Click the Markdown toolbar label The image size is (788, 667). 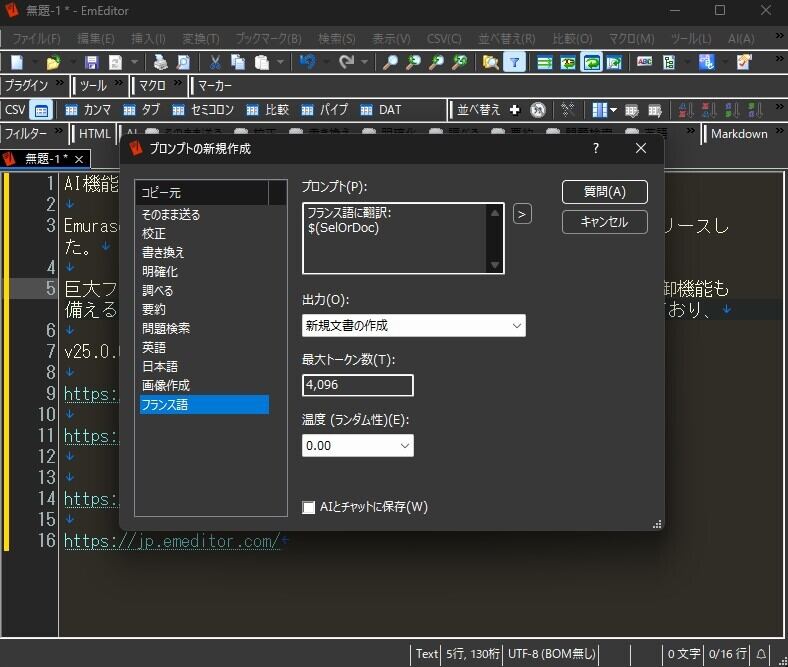point(739,134)
